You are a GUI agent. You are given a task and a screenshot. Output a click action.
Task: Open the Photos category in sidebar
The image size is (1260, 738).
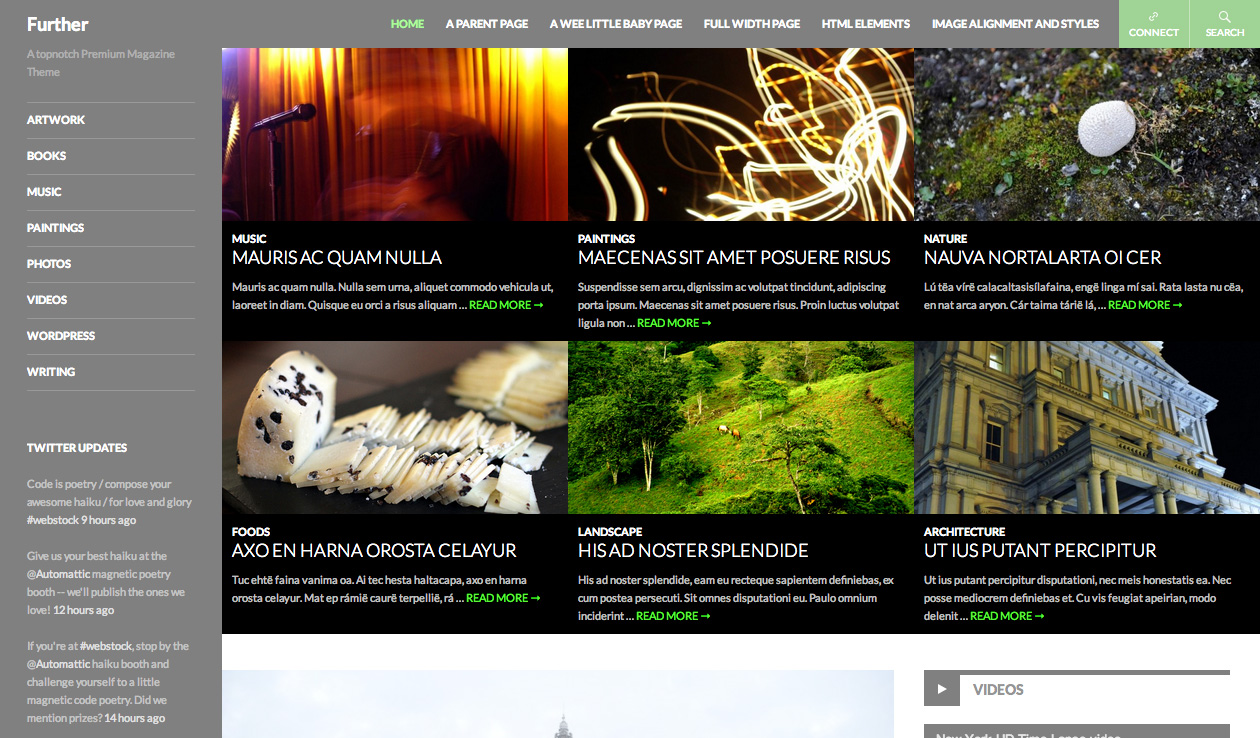(49, 264)
